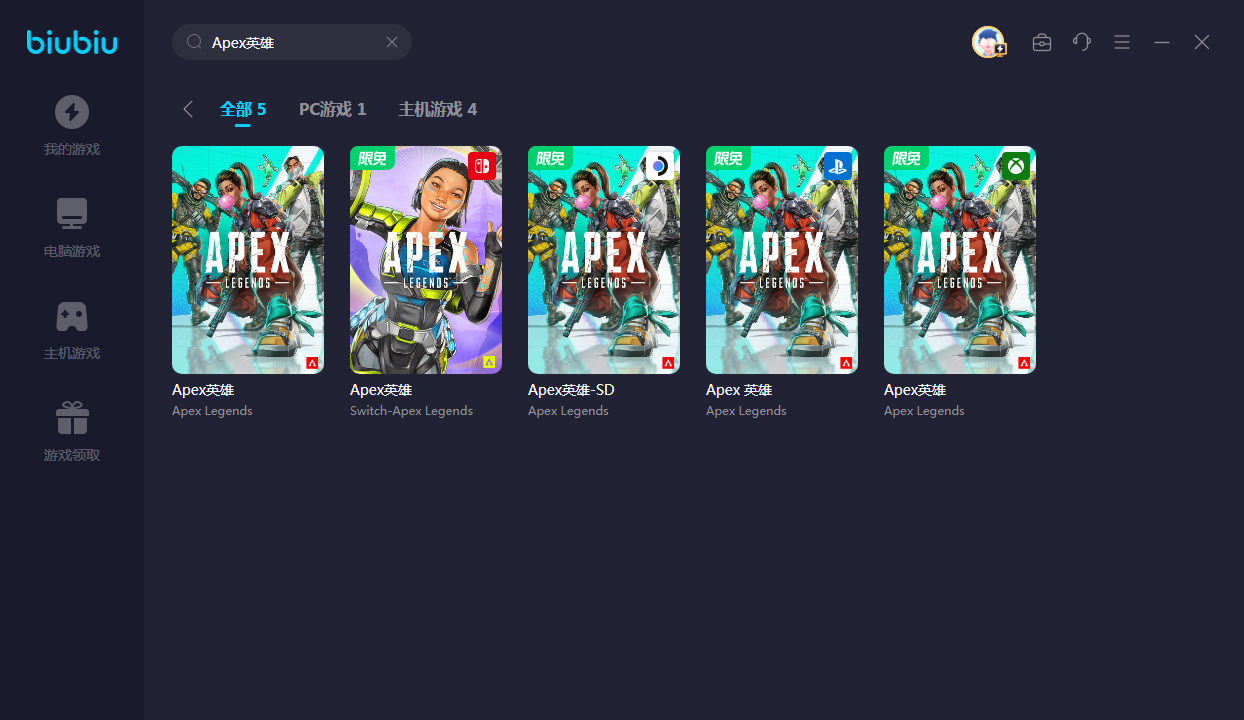Select the PlayStation Apex 英雄 cover
This screenshot has height=720, width=1244.
(x=782, y=260)
